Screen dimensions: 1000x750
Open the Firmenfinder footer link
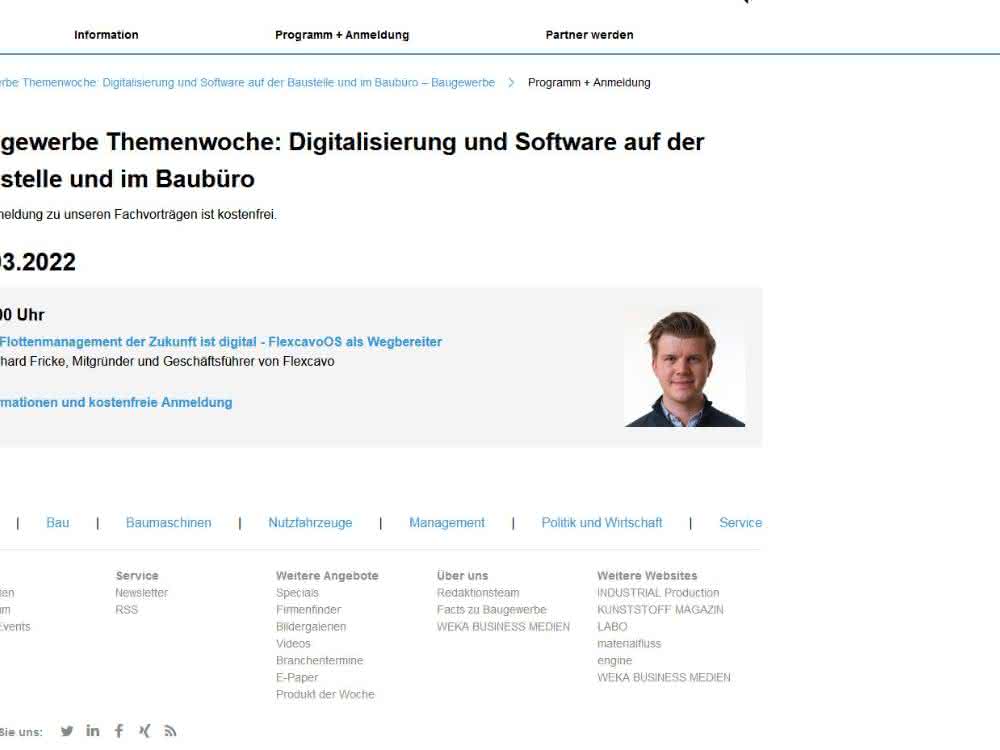309,610
